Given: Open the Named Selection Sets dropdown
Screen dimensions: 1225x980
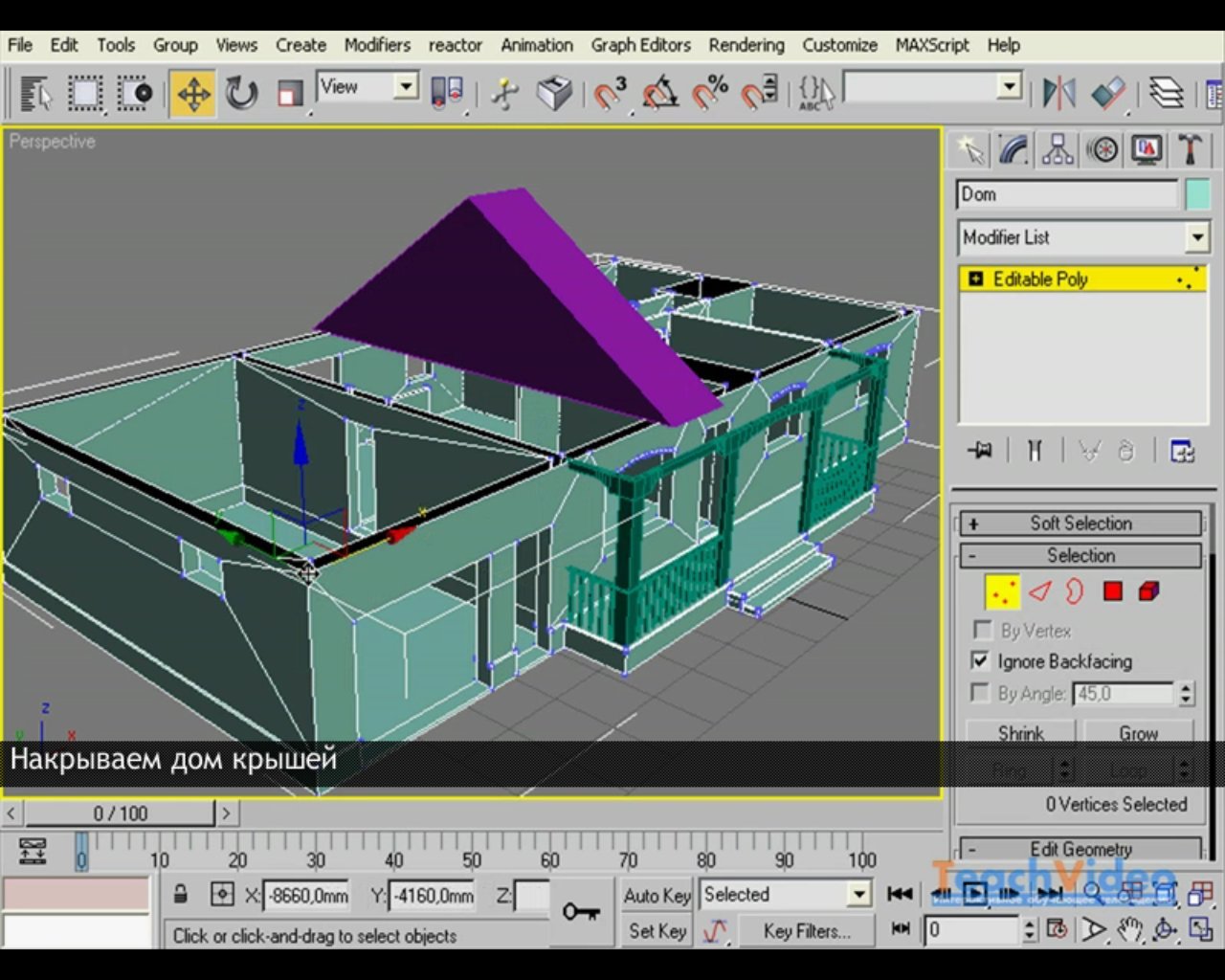Looking at the screenshot, I should [1010, 87].
